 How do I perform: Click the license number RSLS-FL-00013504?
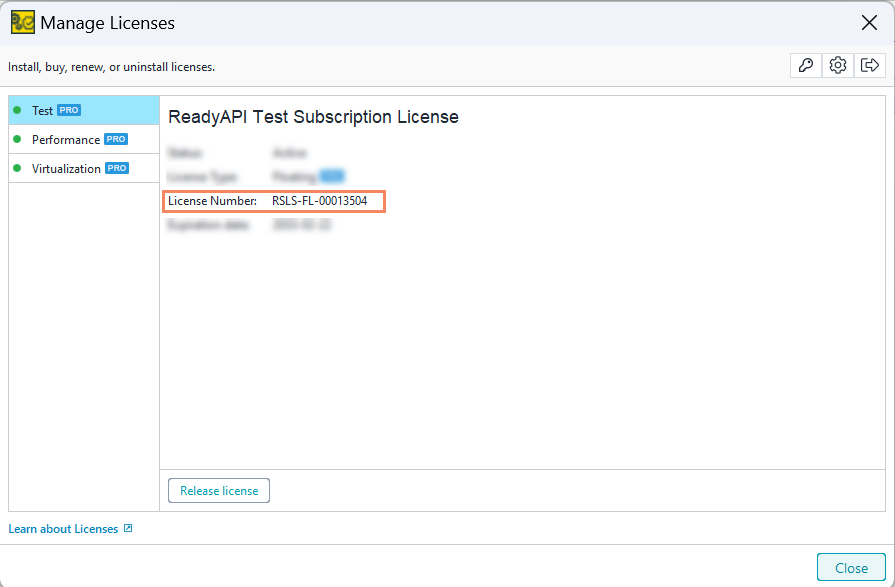[x=320, y=201]
